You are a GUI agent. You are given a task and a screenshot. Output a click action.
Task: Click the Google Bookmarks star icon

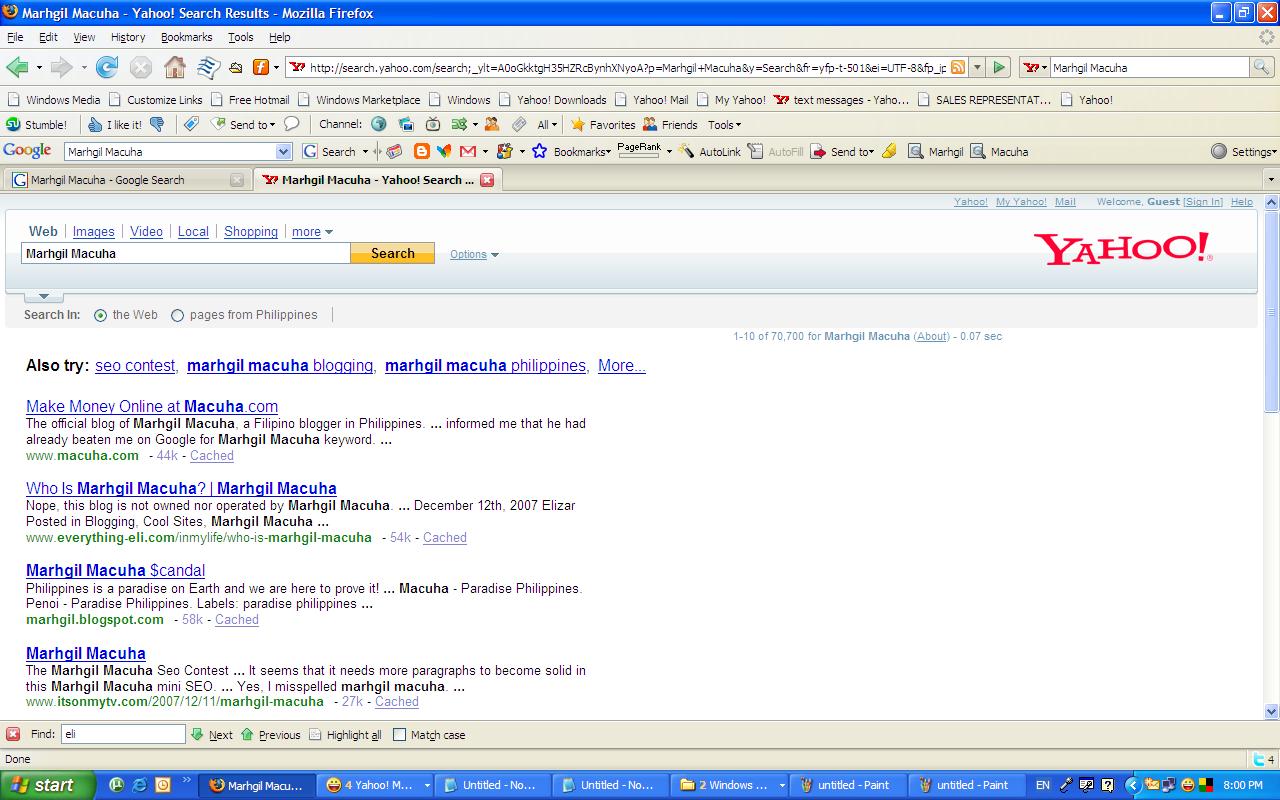tap(539, 152)
